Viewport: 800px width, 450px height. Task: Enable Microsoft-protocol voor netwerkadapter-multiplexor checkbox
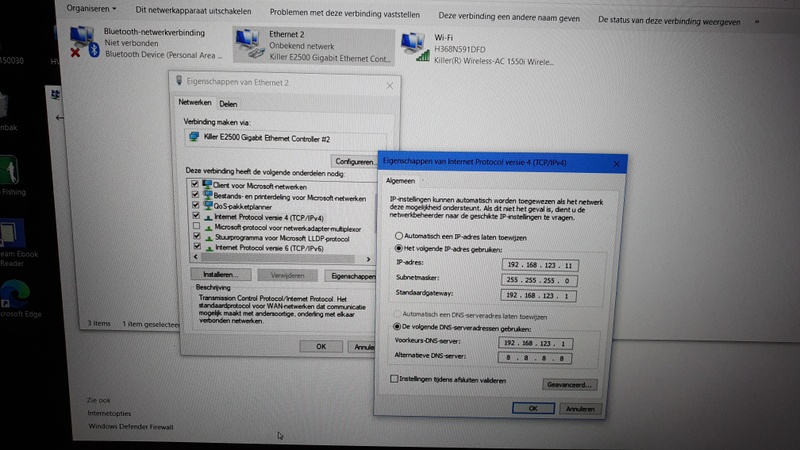coord(196,226)
